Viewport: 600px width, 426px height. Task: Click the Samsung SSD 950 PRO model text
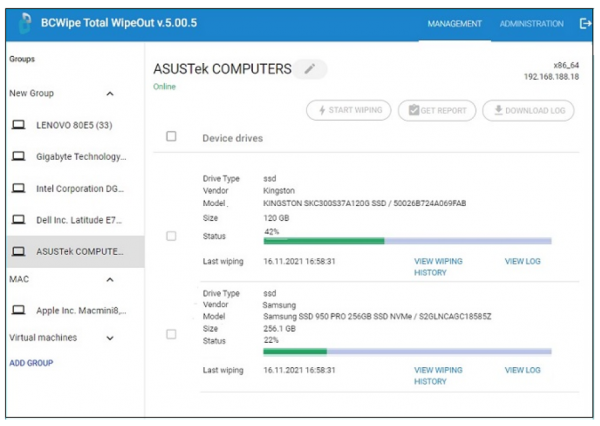coord(377,317)
